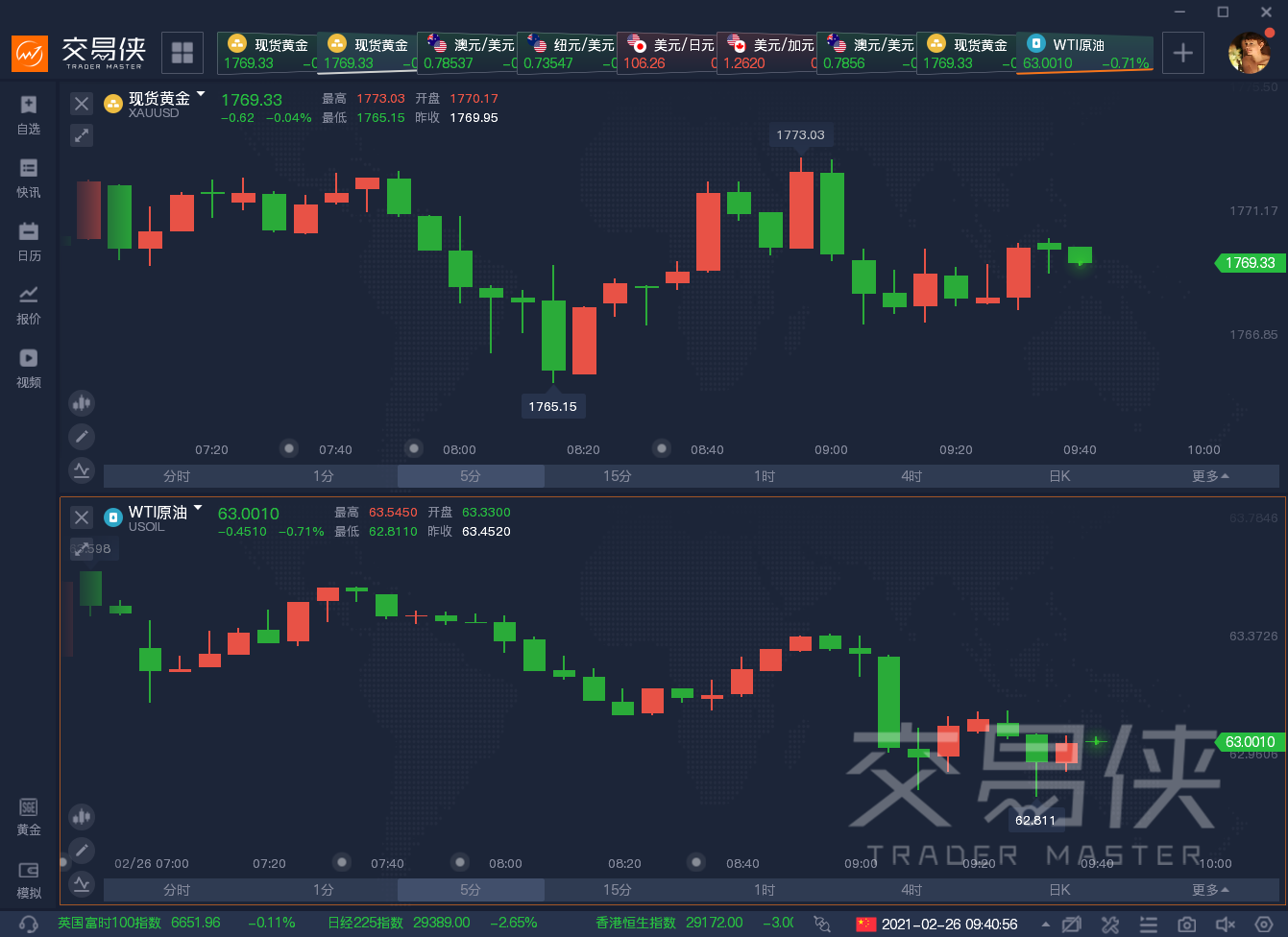Select 5分 timeframe in WTI chart
The height and width of the screenshot is (937, 1288).
pos(471,890)
